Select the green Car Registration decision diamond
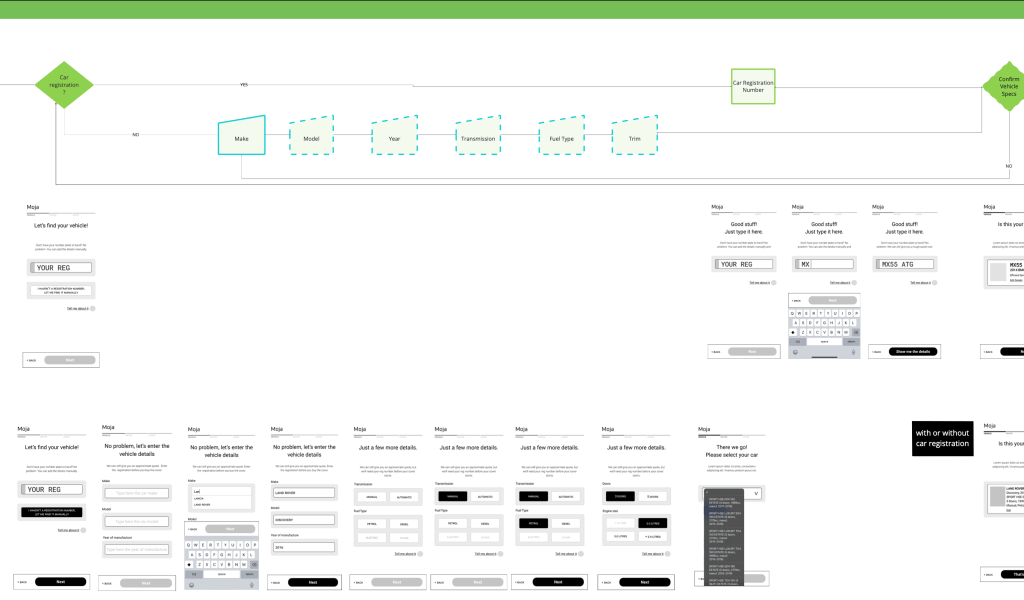 [64, 84]
